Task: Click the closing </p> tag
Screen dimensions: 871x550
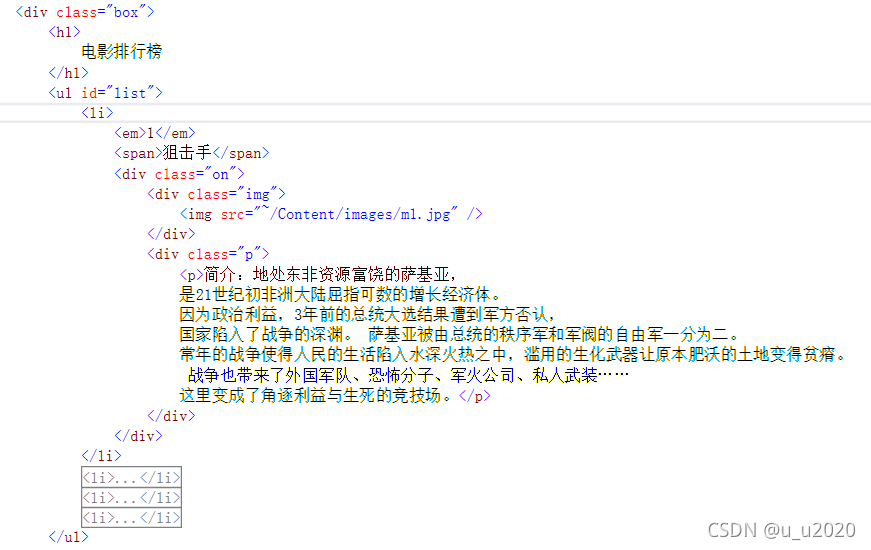Action: click(x=475, y=396)
